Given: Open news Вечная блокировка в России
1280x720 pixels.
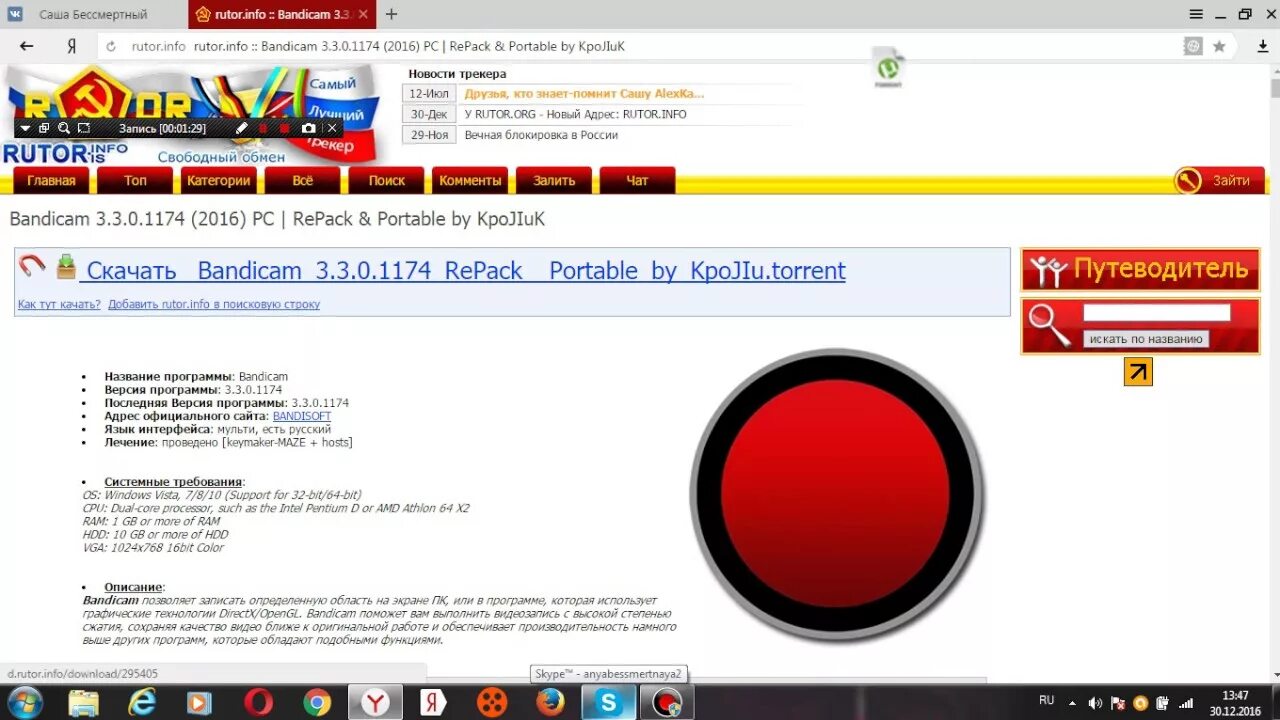Looking at the screenshot, I should pos(541,135).
